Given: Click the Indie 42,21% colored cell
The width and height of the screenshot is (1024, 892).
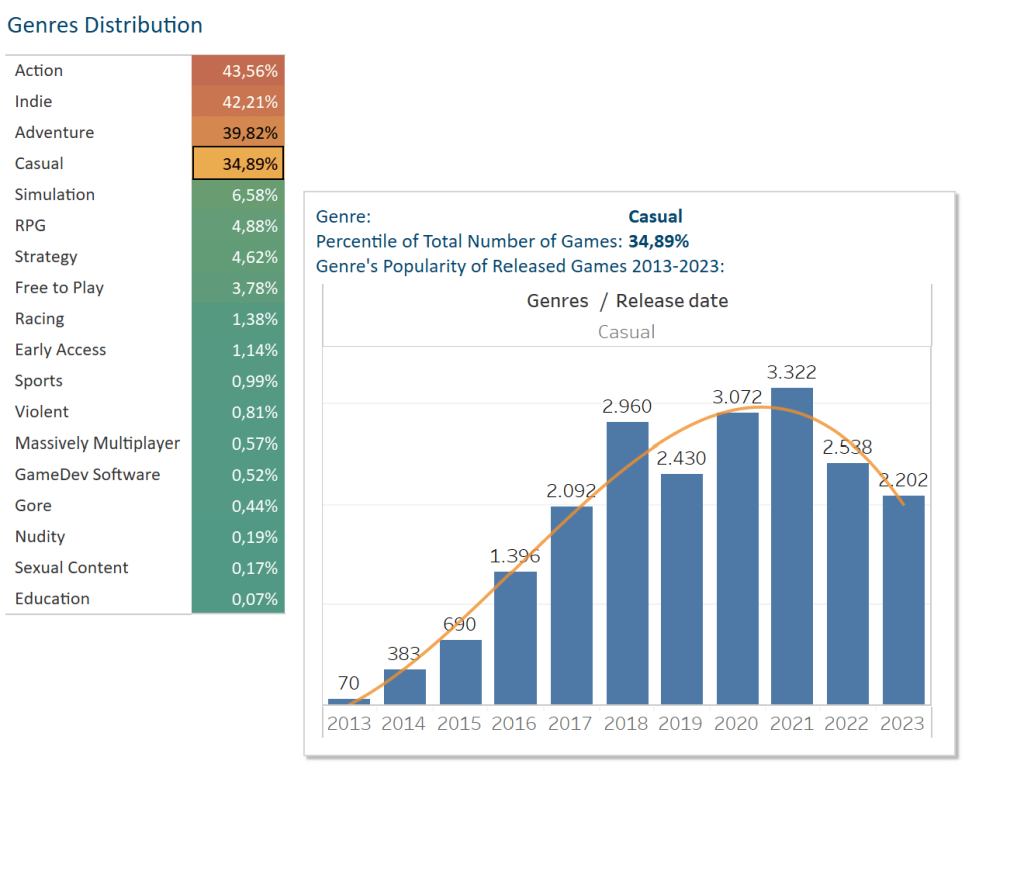Looking at the screenshot, I should pyautogui.click(x=238, y=102).
